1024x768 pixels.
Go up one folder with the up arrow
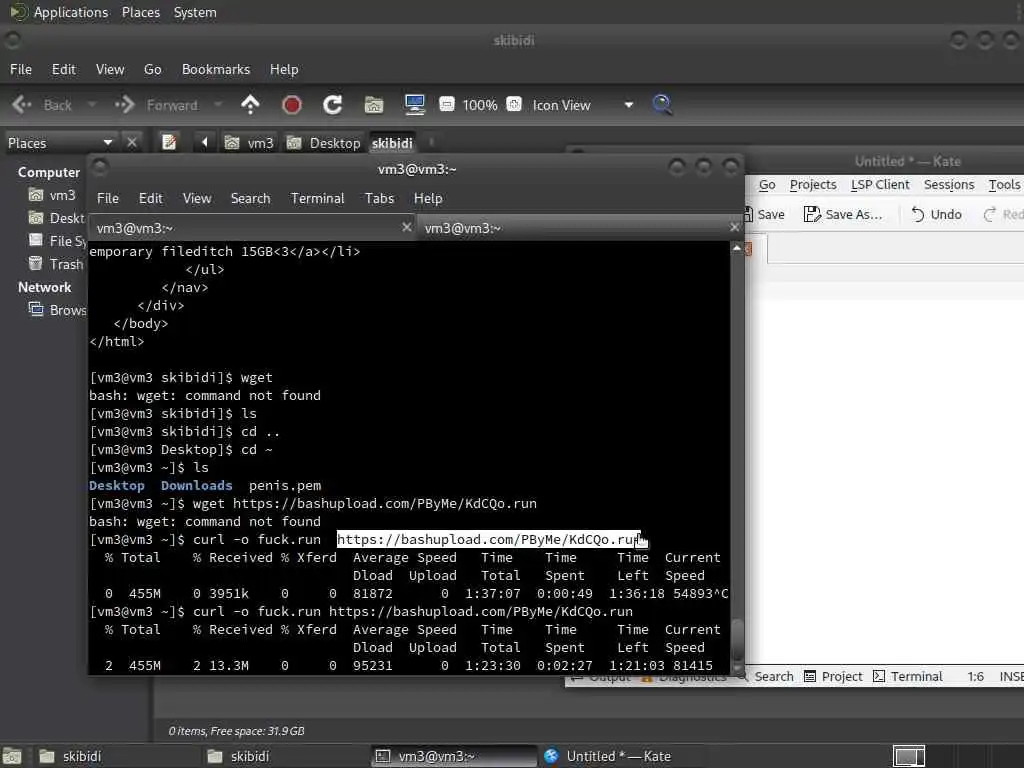click(x=250, y=104)
